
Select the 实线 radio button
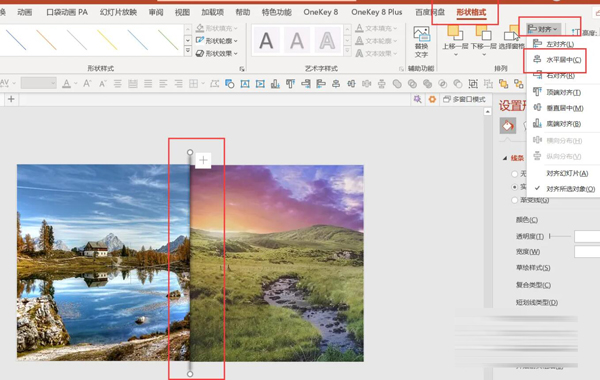515,187
